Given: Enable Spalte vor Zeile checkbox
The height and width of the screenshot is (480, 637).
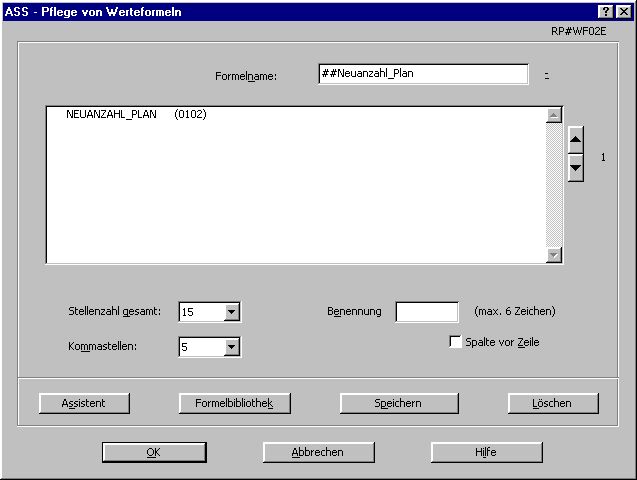Looking at the screenshot, I should click(x=456, y=342).
